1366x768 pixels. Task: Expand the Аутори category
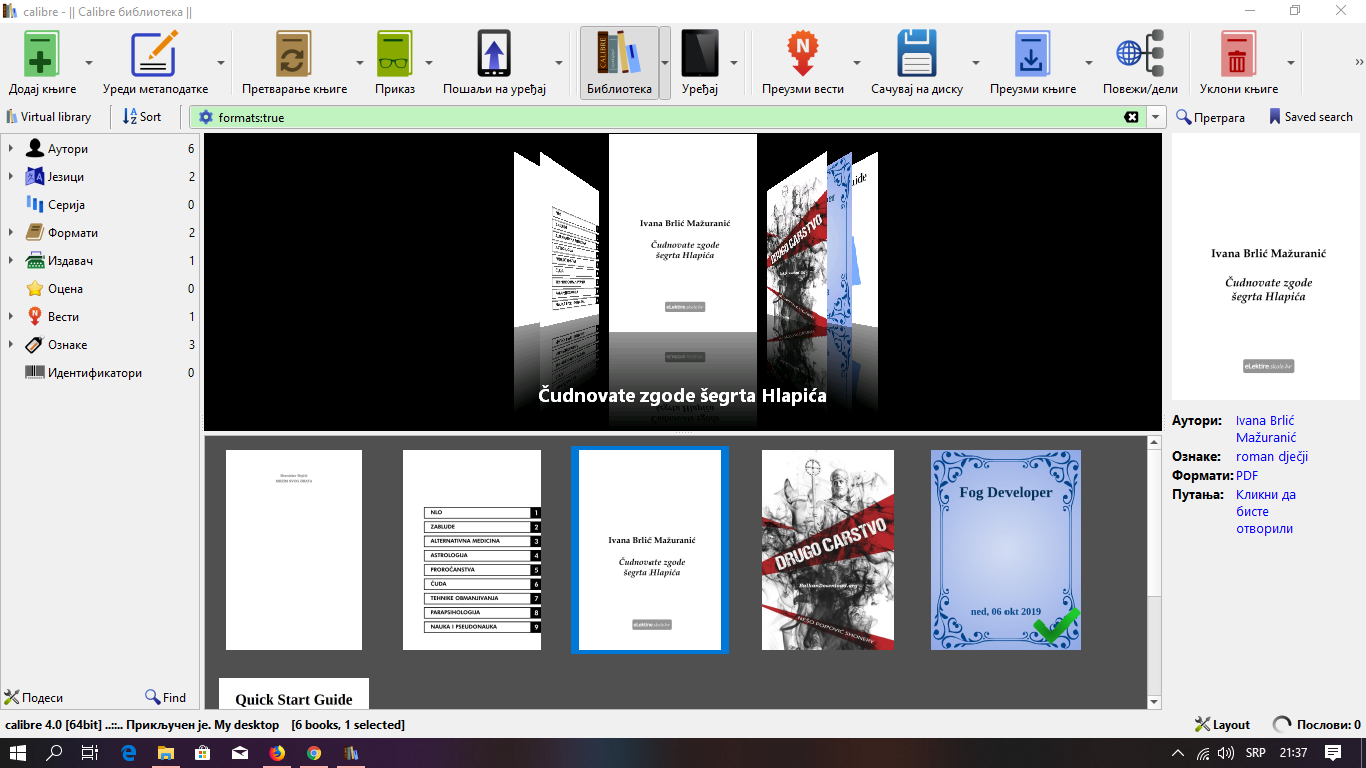[10, 149]
